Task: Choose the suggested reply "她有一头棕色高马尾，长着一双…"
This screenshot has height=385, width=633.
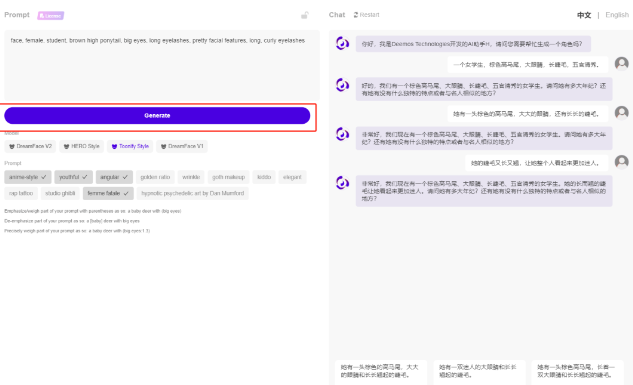Action: click(x=578, y=371)
